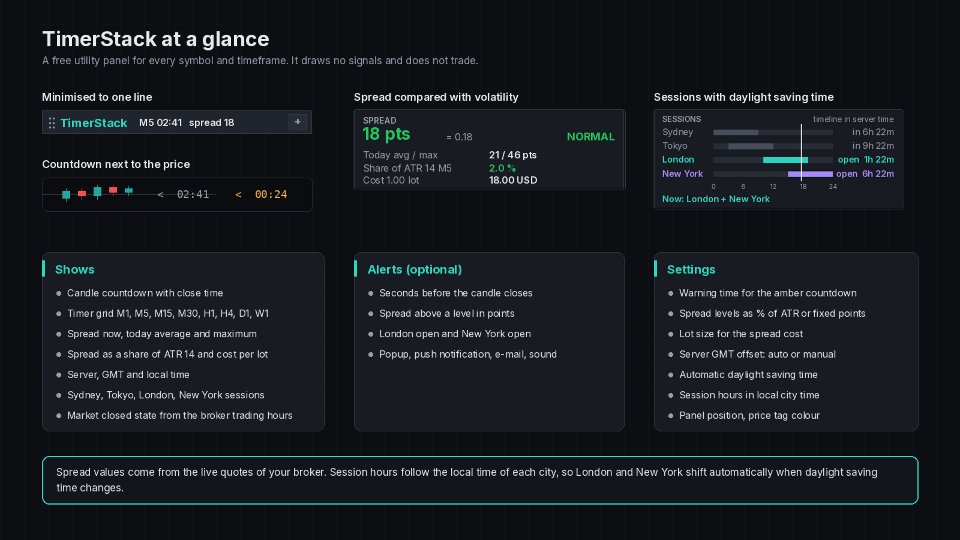
Task: Click 'in 6h 22m' next to Sydney
Action: 872,132
